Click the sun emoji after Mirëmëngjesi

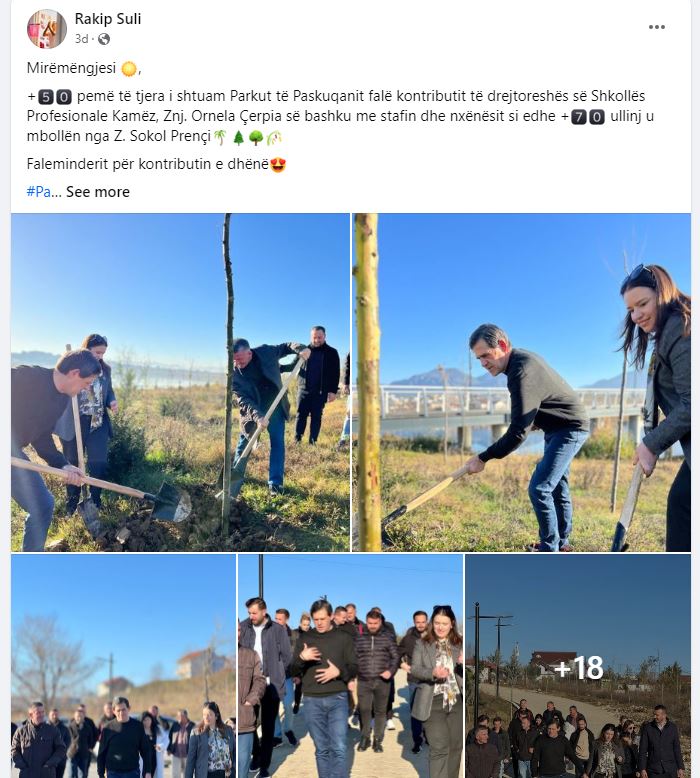pyautogui.click(x=128, y=68)
